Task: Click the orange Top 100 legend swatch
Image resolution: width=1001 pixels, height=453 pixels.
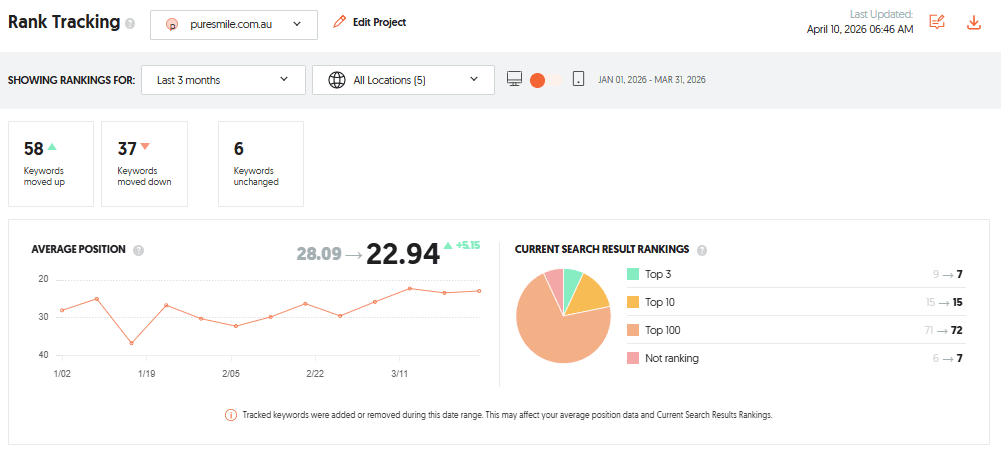Action: 633,330
